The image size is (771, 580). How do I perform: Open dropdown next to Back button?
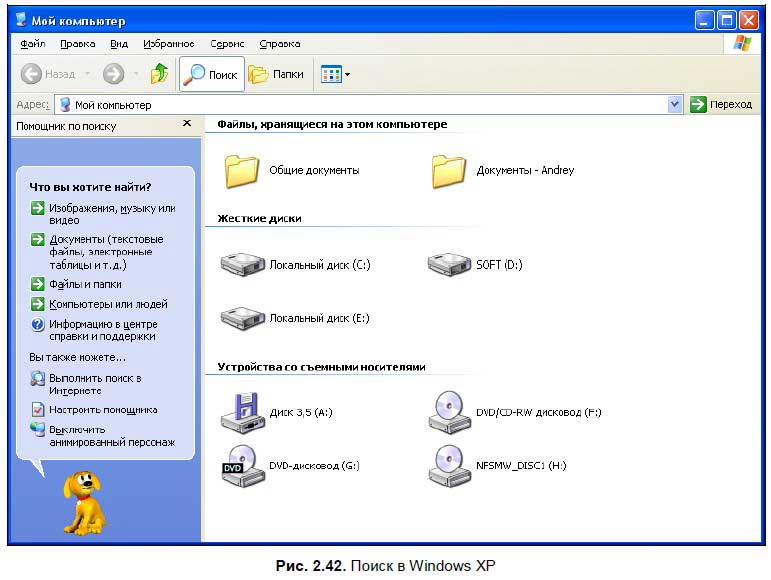pos(88,74)
